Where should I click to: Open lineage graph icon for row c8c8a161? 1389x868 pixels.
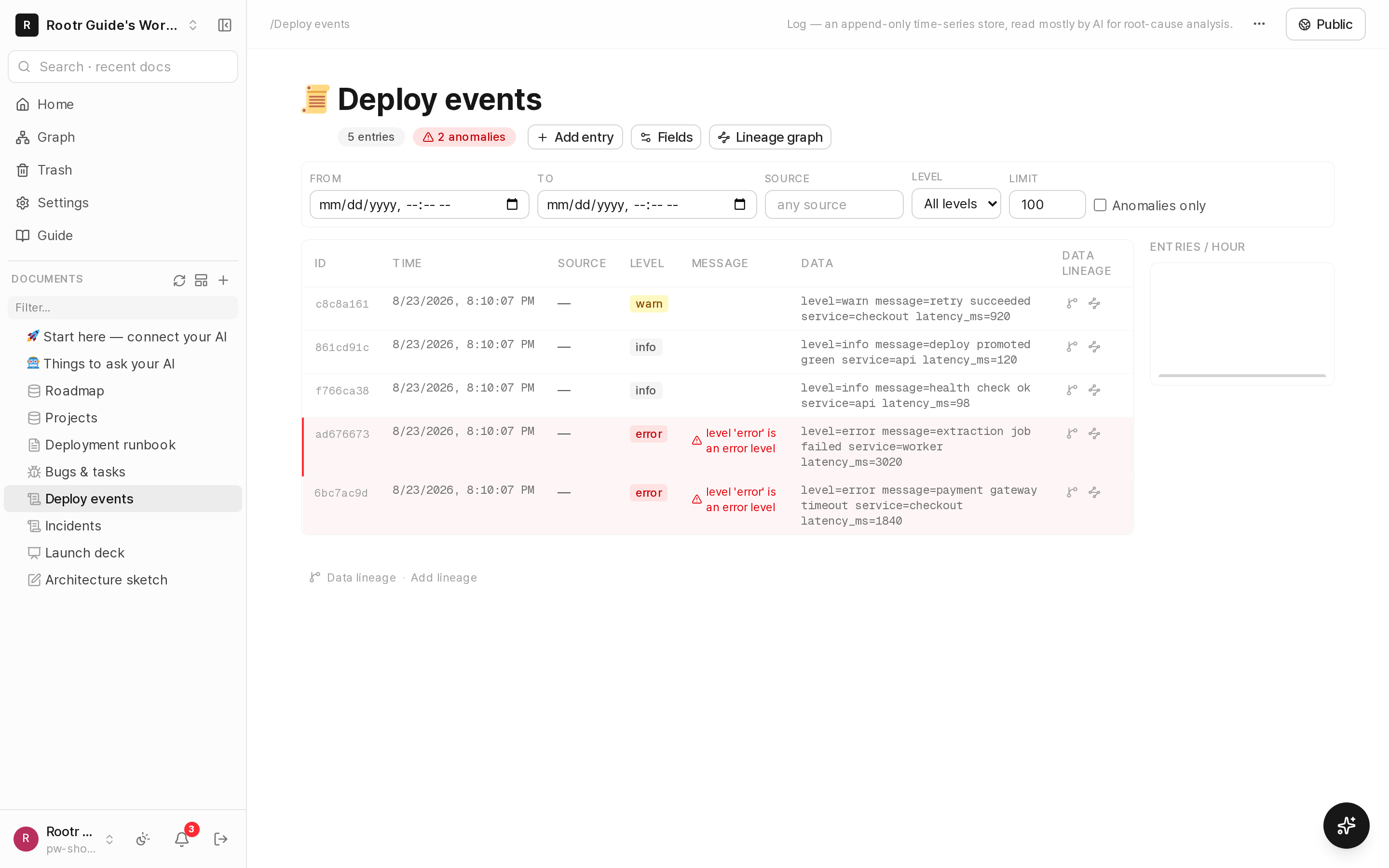[x=1094, y=303]
